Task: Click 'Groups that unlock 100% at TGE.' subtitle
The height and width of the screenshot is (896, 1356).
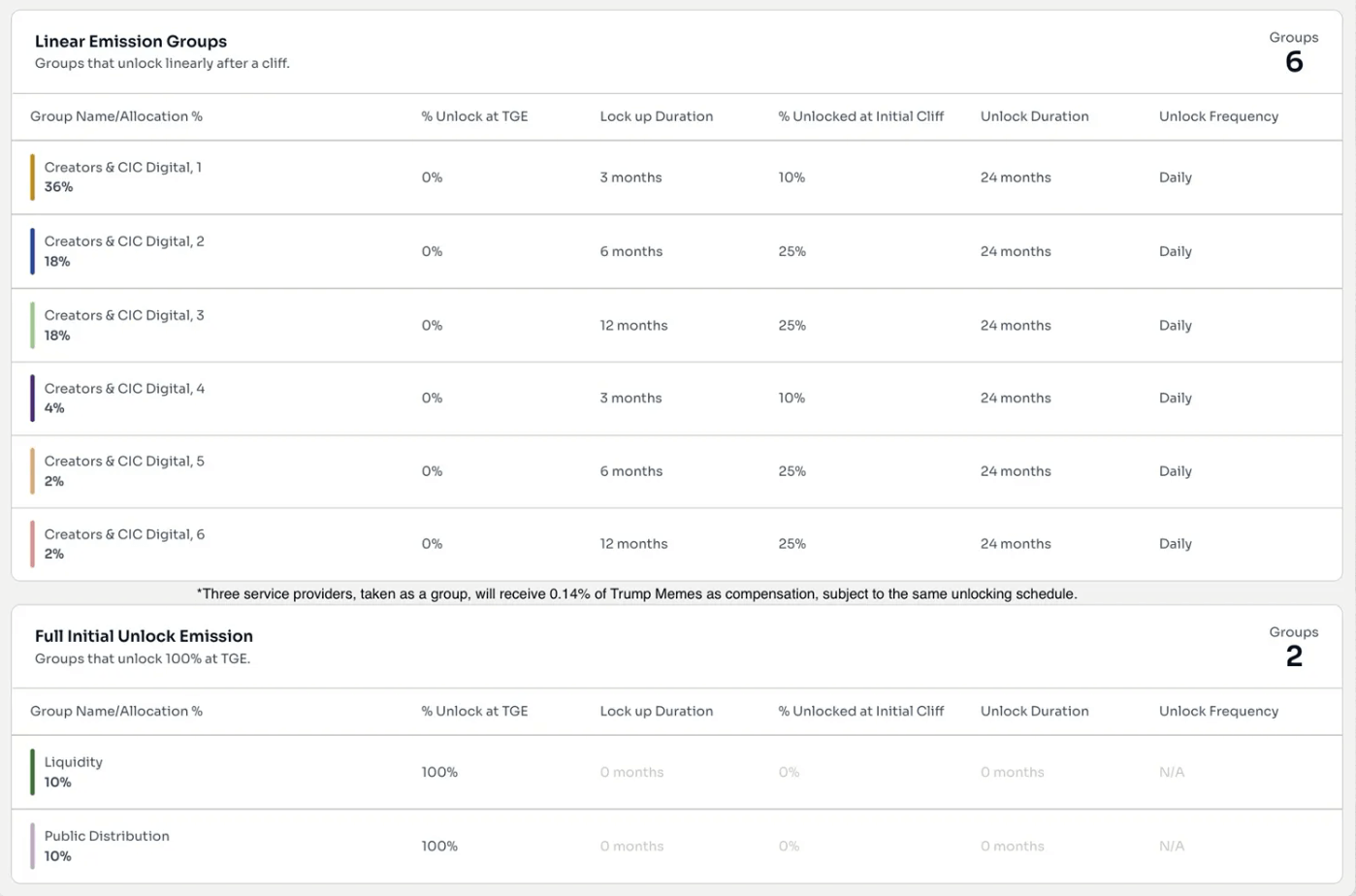Action: [x=143, y=658]
